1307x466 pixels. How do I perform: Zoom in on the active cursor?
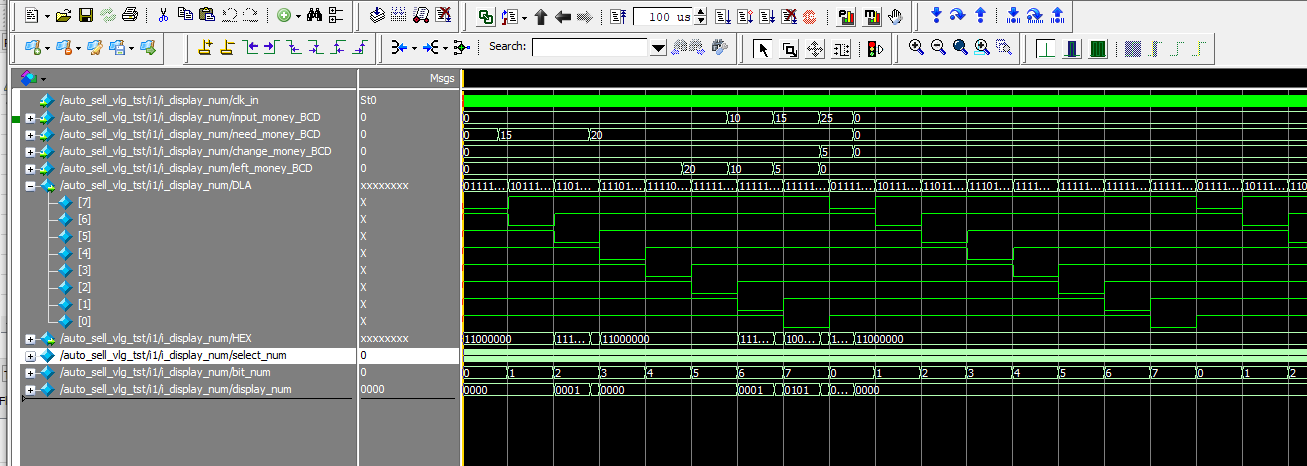pyautogui.click(x=982, y=47)
